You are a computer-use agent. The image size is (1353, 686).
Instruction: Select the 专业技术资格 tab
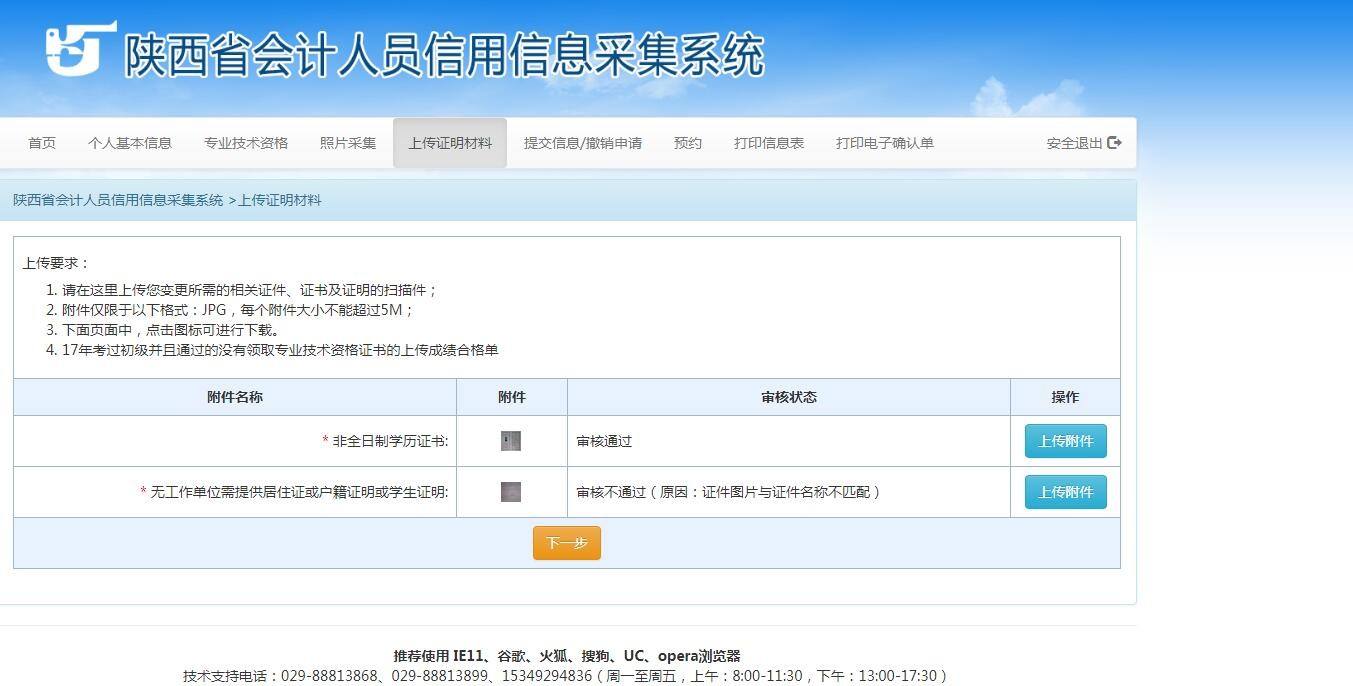246,142
